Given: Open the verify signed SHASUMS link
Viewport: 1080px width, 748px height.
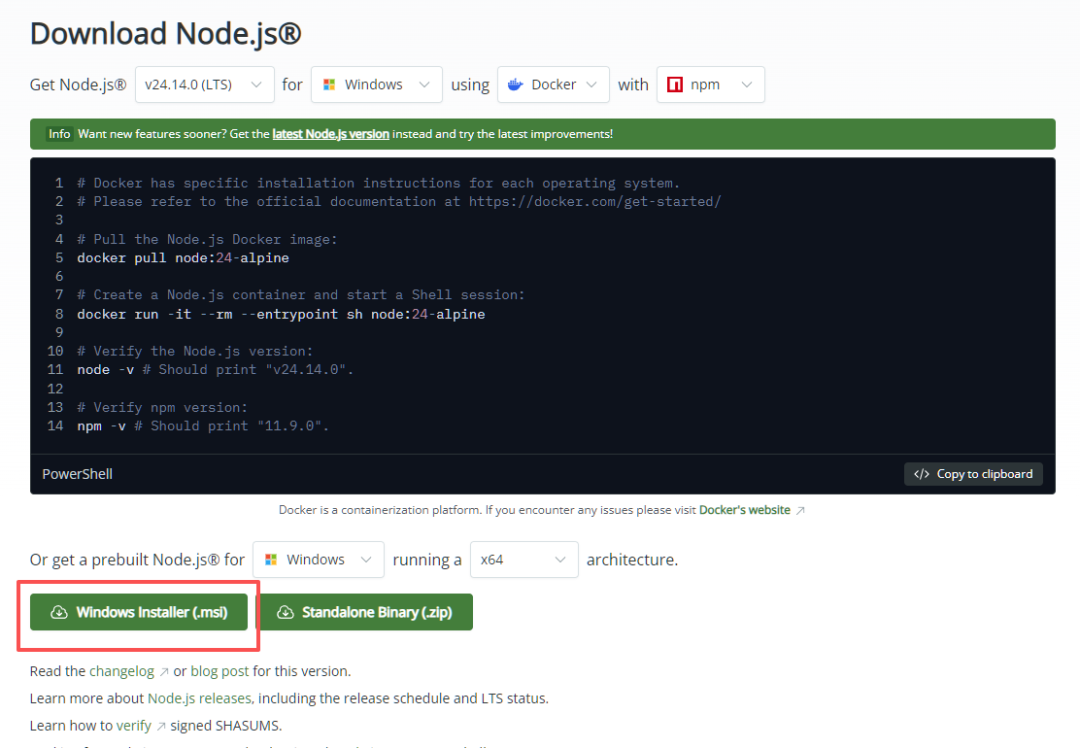Looking at the screenshot, I should 134,726.
